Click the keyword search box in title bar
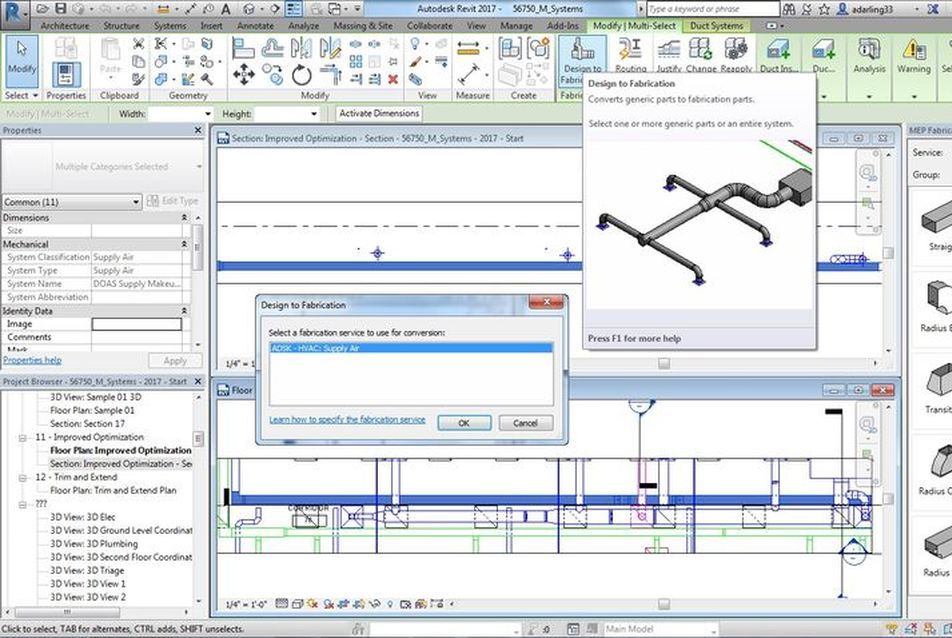The width and height of the screenshot is (952, 638). point(713,9)
